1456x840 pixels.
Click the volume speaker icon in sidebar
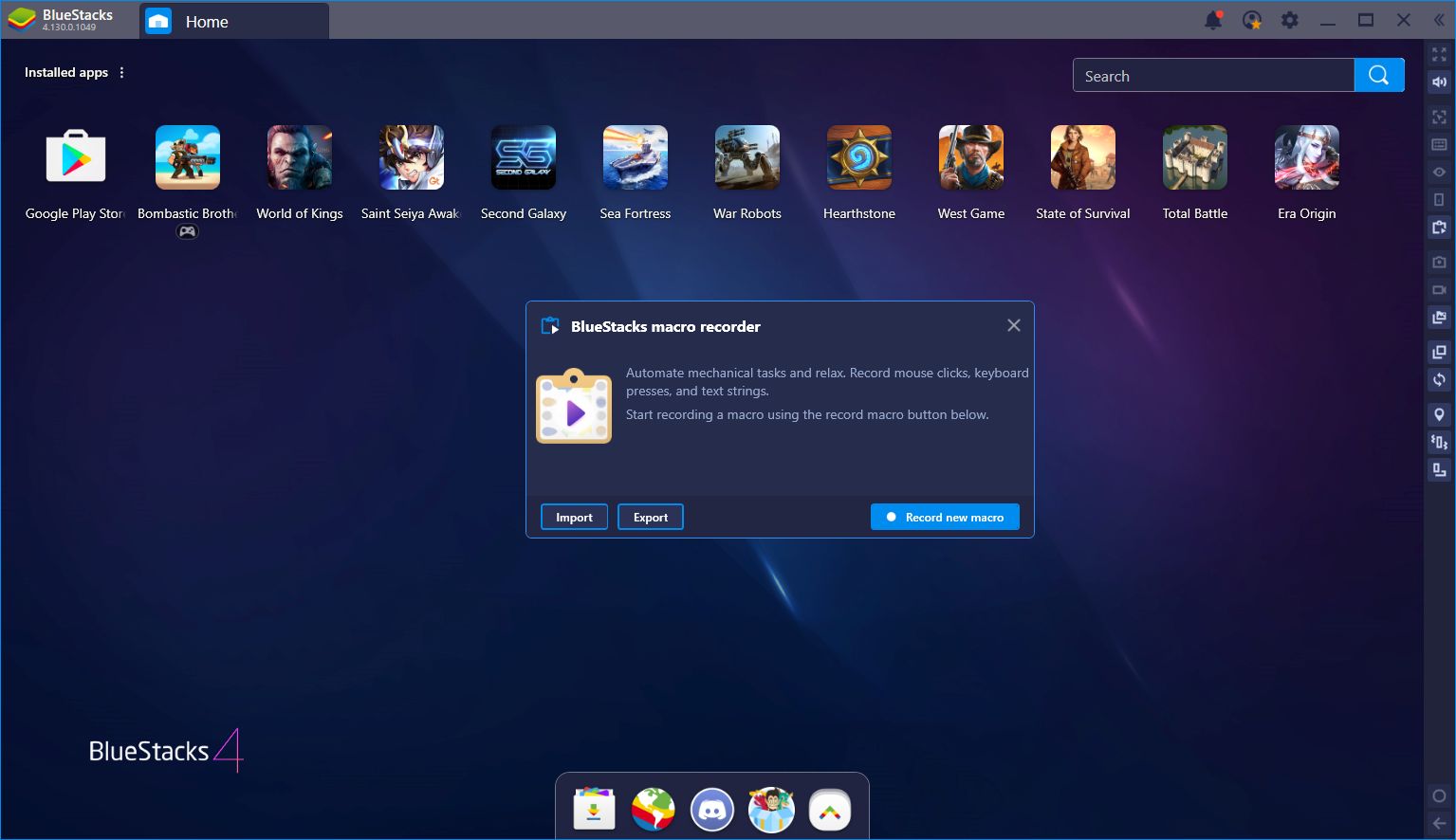coord(1439,82)
